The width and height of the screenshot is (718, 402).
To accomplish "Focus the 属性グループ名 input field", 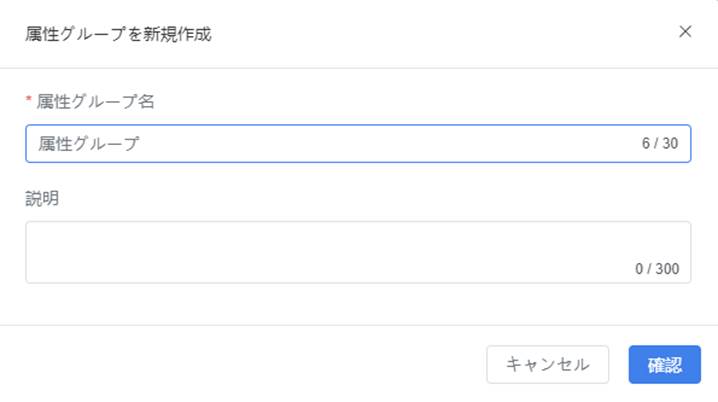I will point(358,144).
